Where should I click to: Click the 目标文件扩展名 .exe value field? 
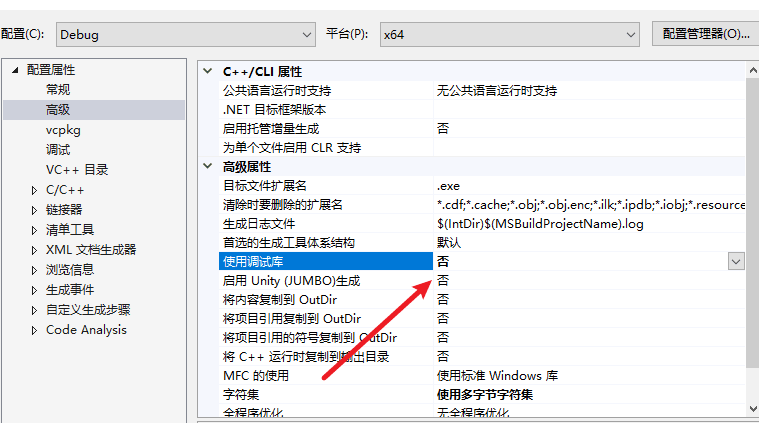588,186
